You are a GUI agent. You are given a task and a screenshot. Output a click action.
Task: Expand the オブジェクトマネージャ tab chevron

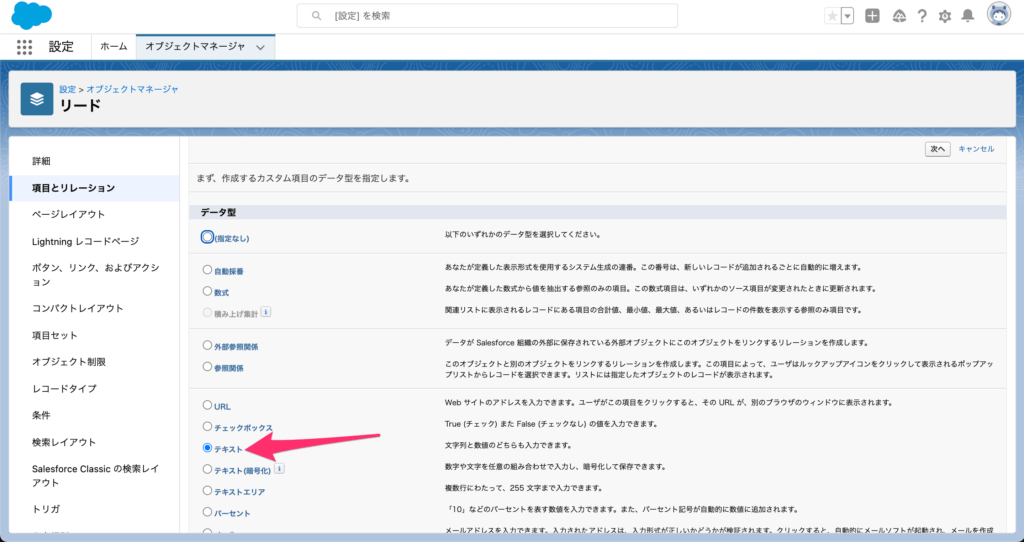261,47
